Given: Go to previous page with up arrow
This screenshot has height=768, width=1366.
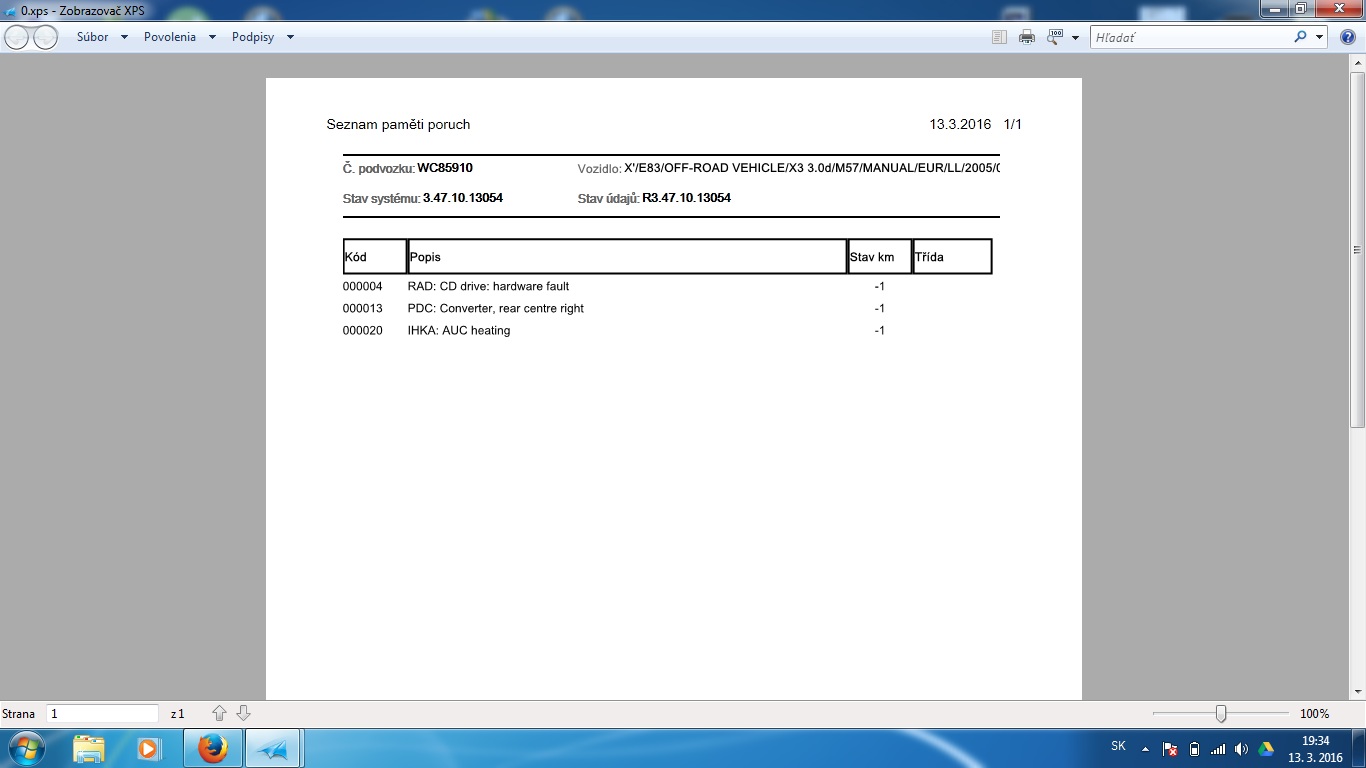Looking at the screenshot, I should (x=220, y=713).
